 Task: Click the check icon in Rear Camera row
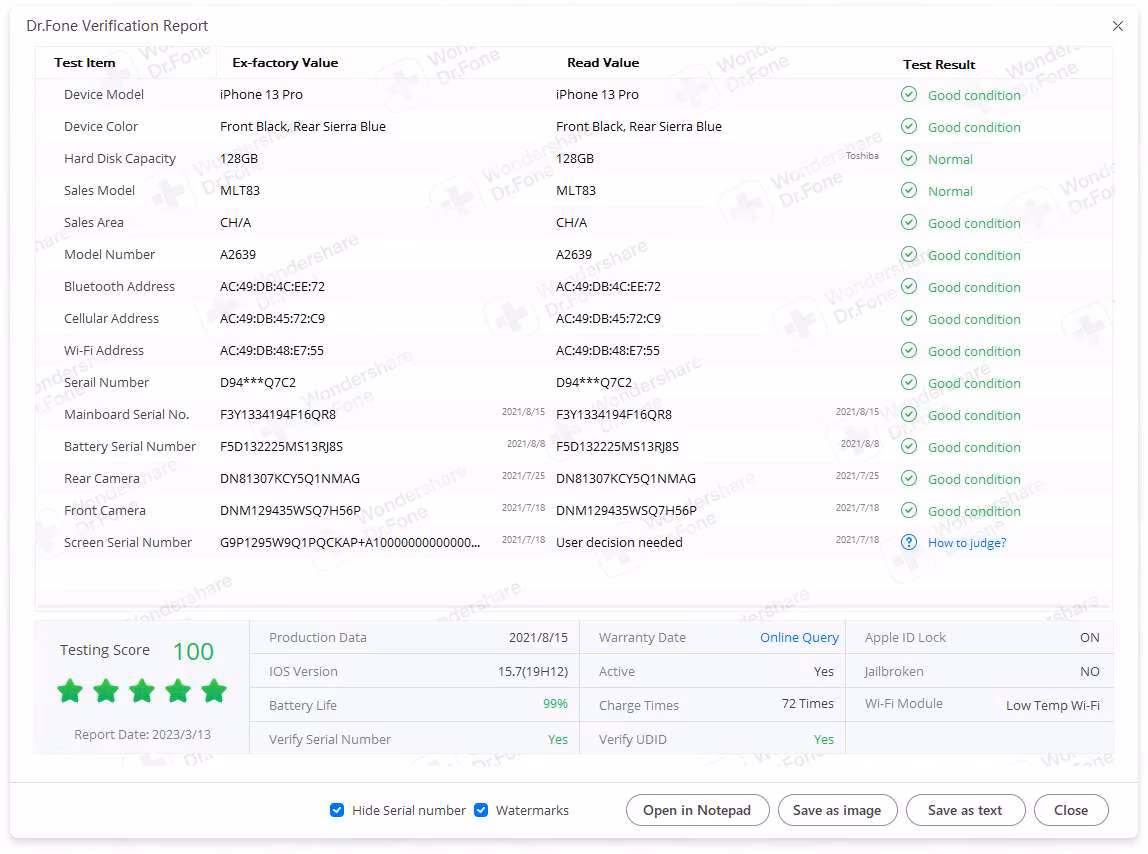pyautogui.click(x=909, y=478)
